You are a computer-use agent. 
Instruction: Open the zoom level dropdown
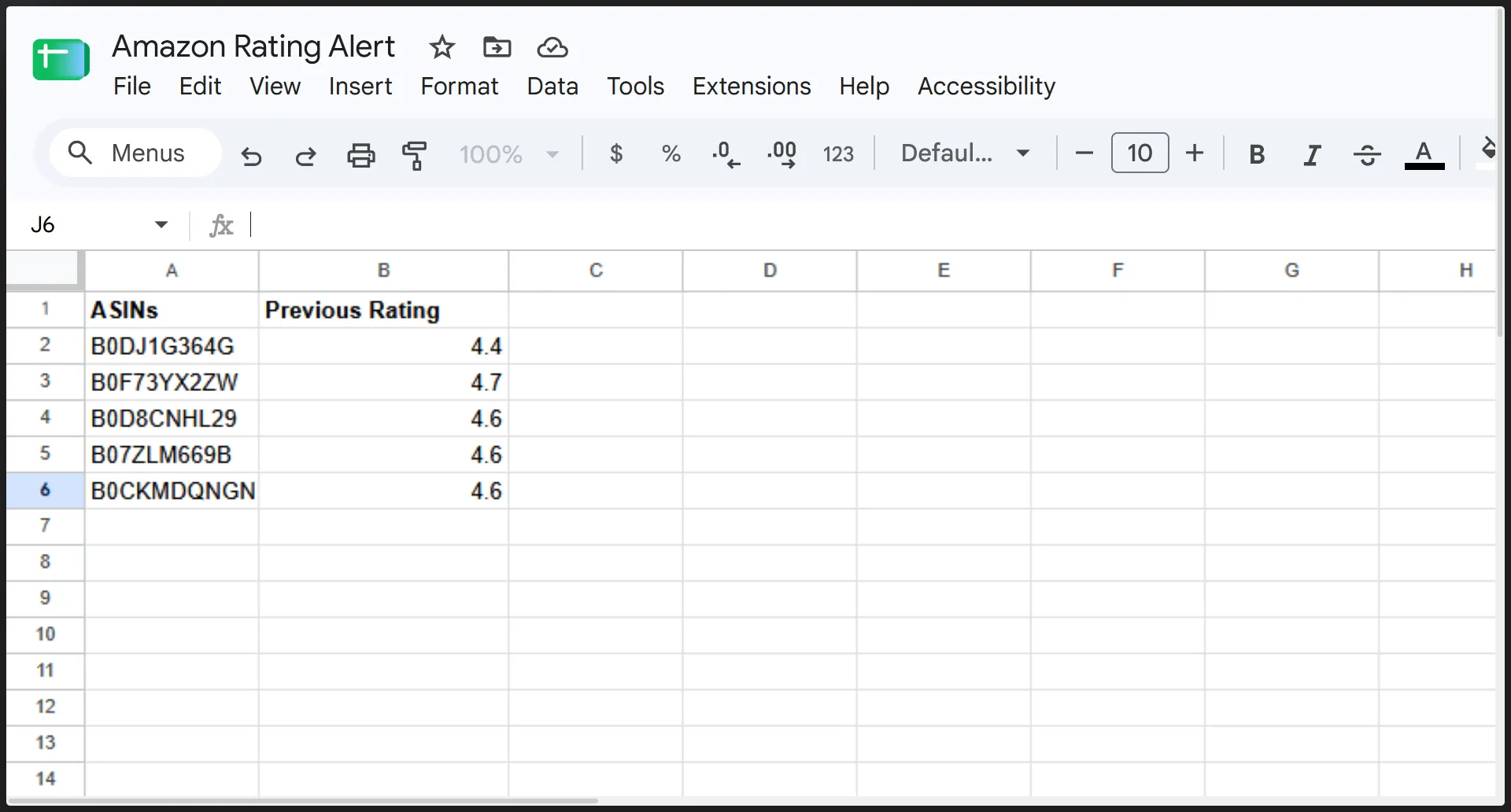coord(509,154)
